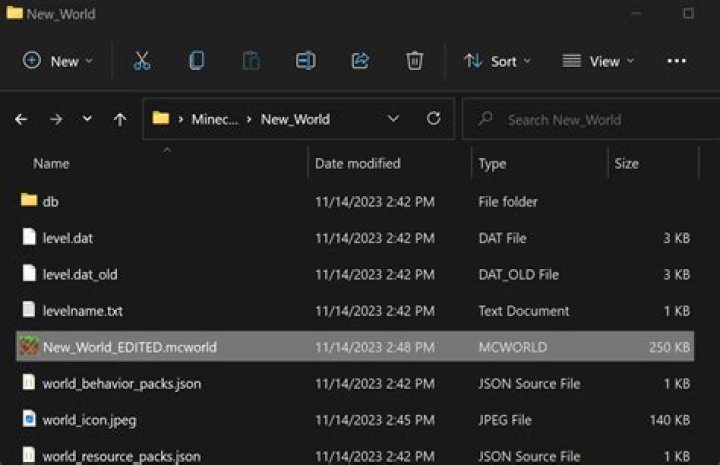Refresh the New_World folder view
This screenshot has width=720, height=465.
[x=433, y=119]
